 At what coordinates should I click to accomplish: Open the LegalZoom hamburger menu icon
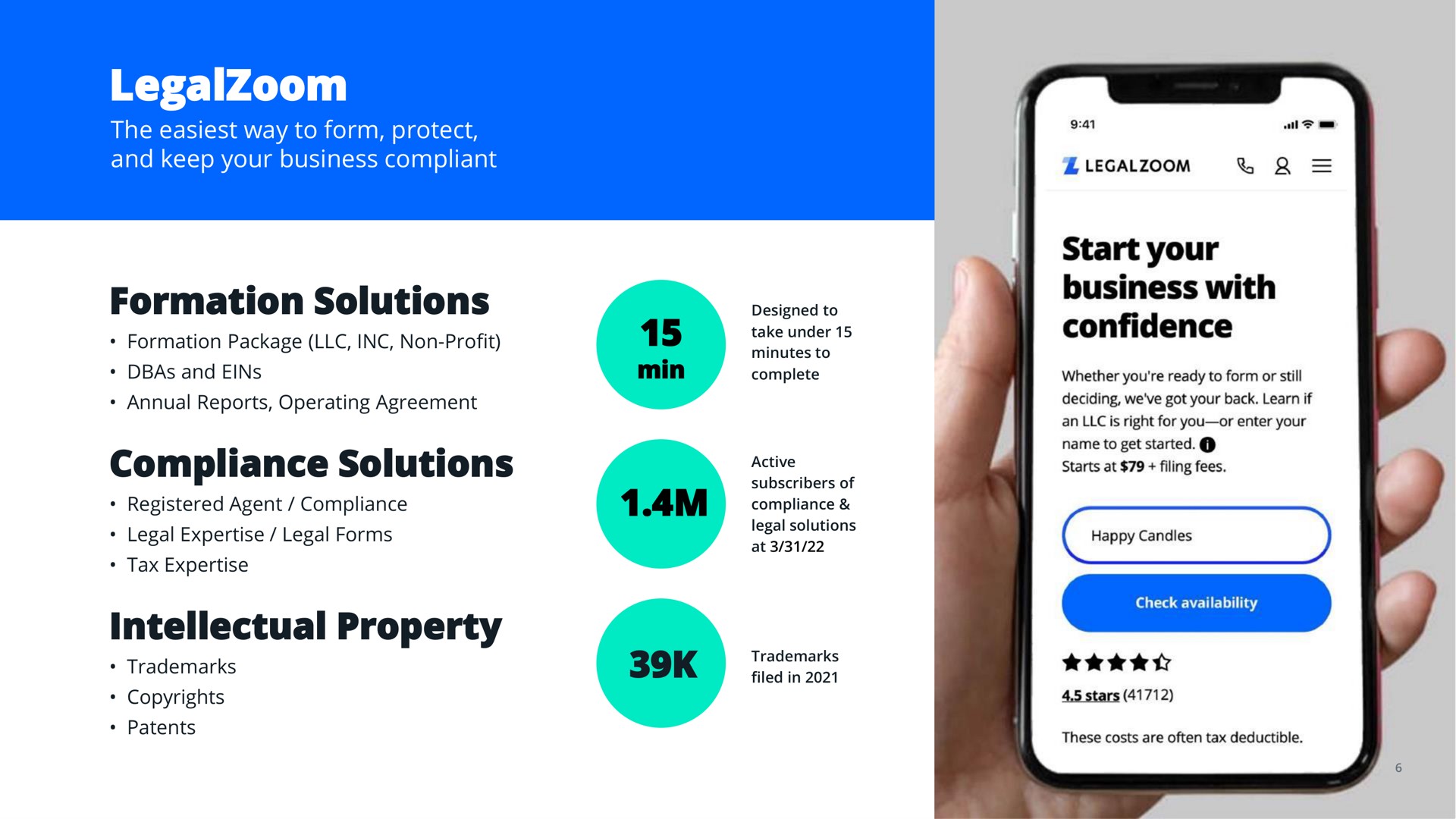(1321, 168)
